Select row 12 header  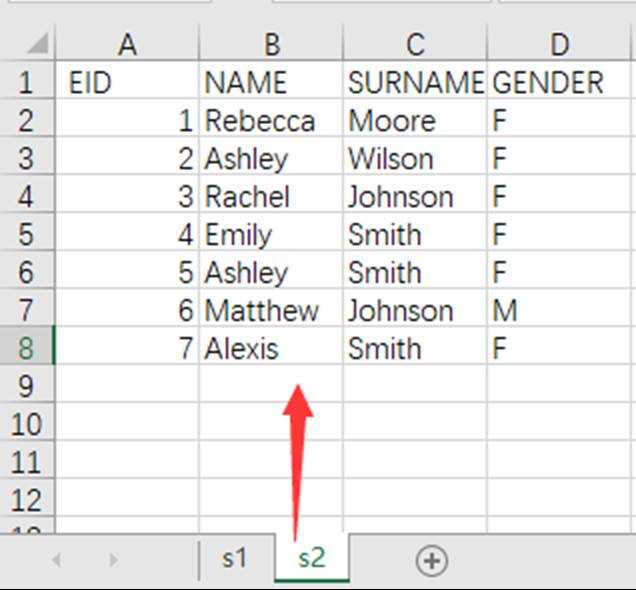click(x=27, y=499)
